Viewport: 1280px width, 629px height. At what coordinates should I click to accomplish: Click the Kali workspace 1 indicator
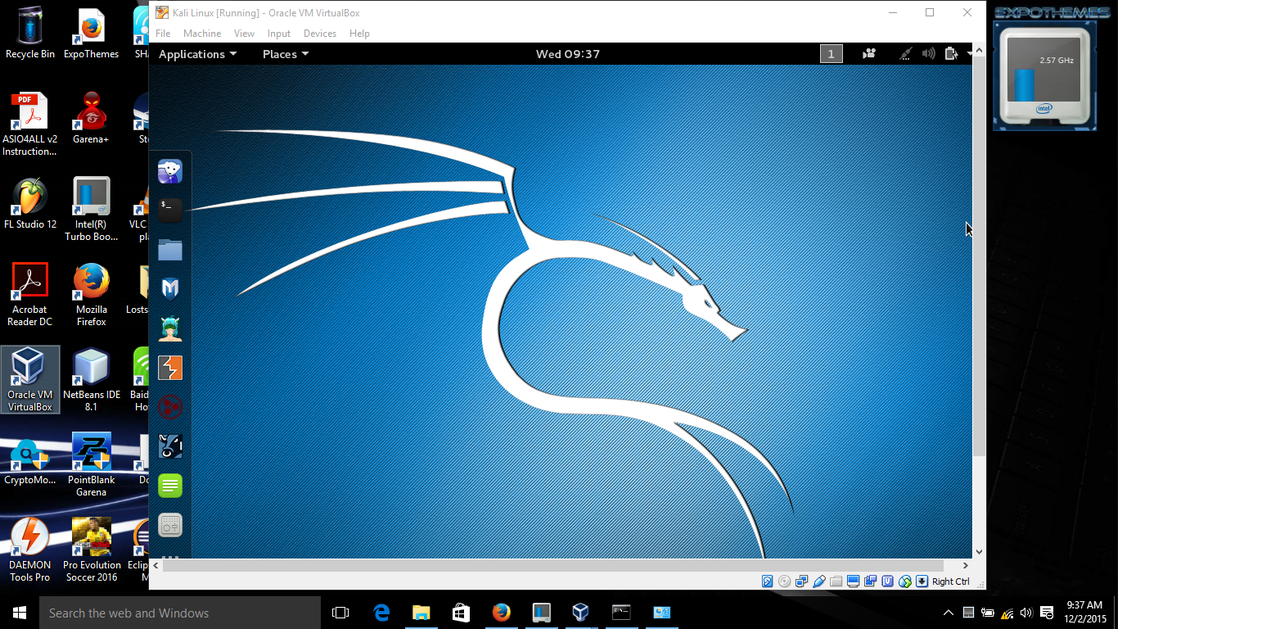(831, 54)
